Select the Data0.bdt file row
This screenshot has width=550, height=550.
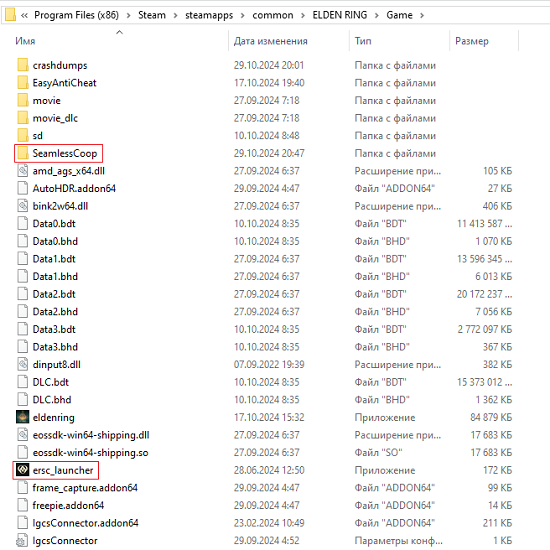point(264,223)
